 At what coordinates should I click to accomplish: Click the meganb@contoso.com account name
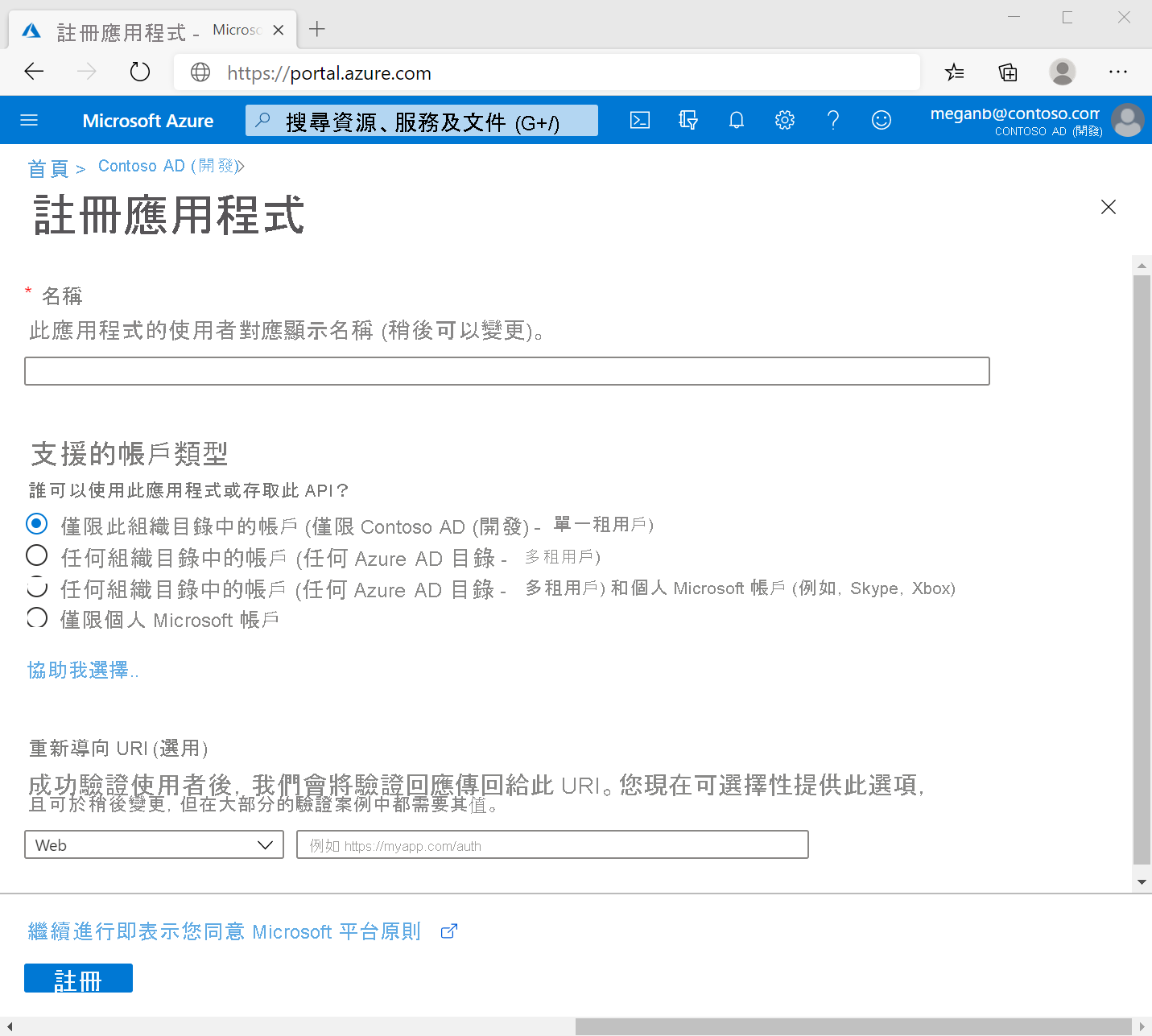pyautogui.click(x=1014, y=114)
